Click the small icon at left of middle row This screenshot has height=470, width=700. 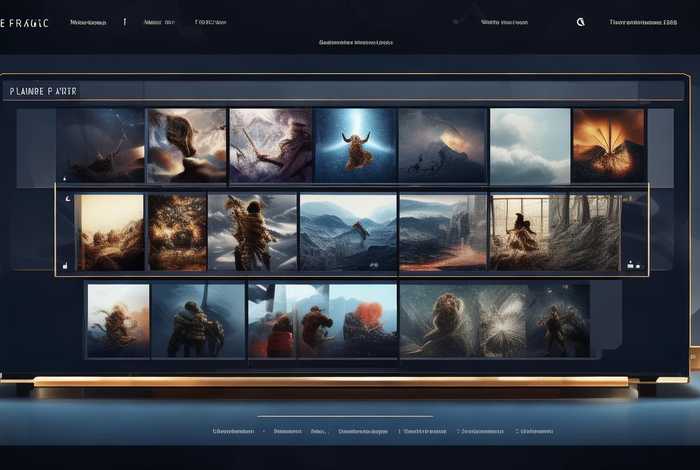point(67,199)
